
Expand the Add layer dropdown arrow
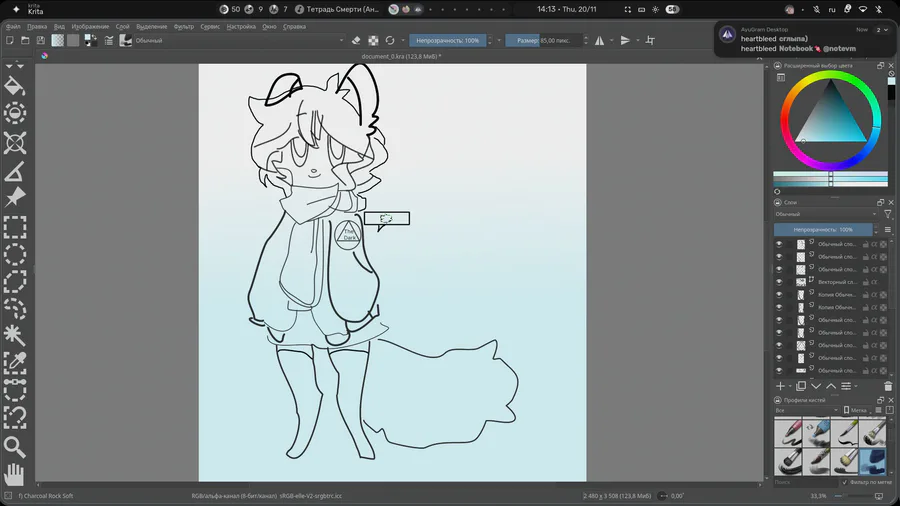[790, 386]
